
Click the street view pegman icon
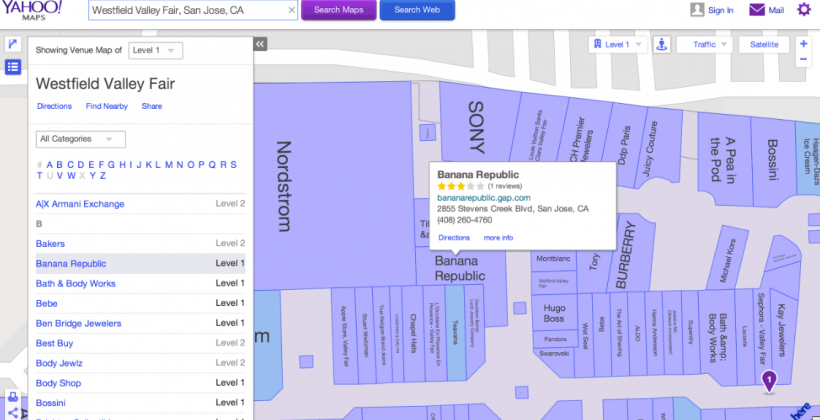point(662,44)
